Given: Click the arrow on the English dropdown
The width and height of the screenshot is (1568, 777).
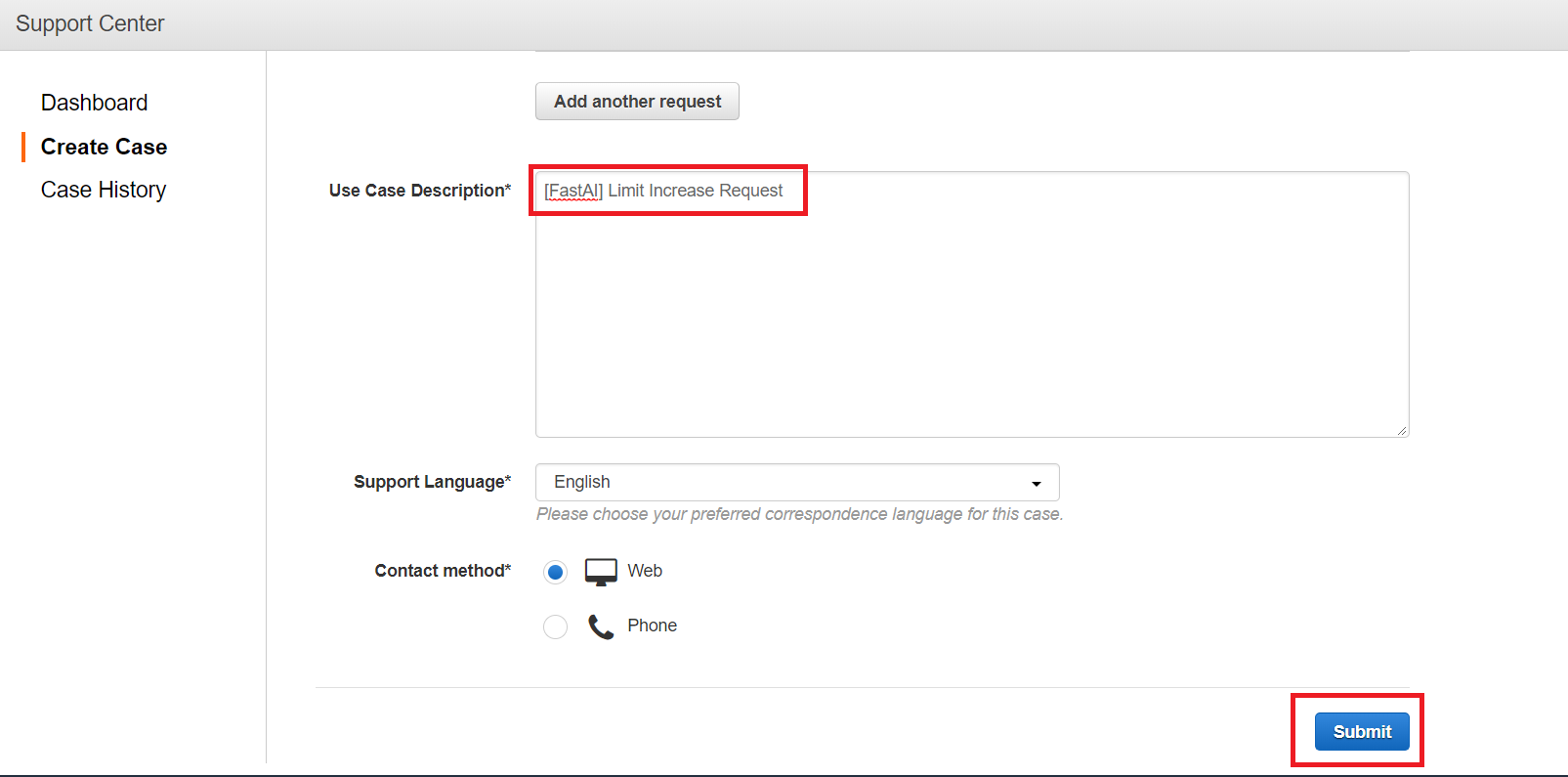Looking at the screenshot, I should 1036,483.
